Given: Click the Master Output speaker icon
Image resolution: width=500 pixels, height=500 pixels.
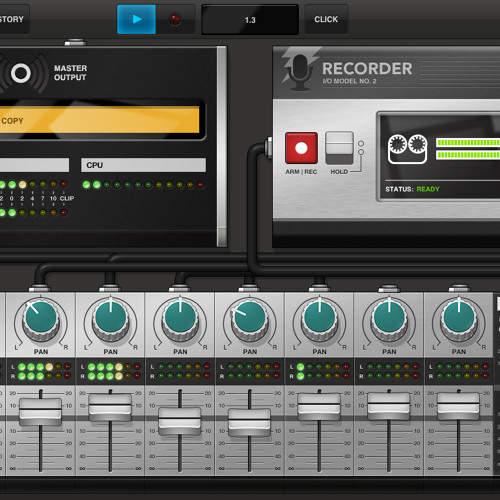Looking at the screenshot, I should coord(21,73).
